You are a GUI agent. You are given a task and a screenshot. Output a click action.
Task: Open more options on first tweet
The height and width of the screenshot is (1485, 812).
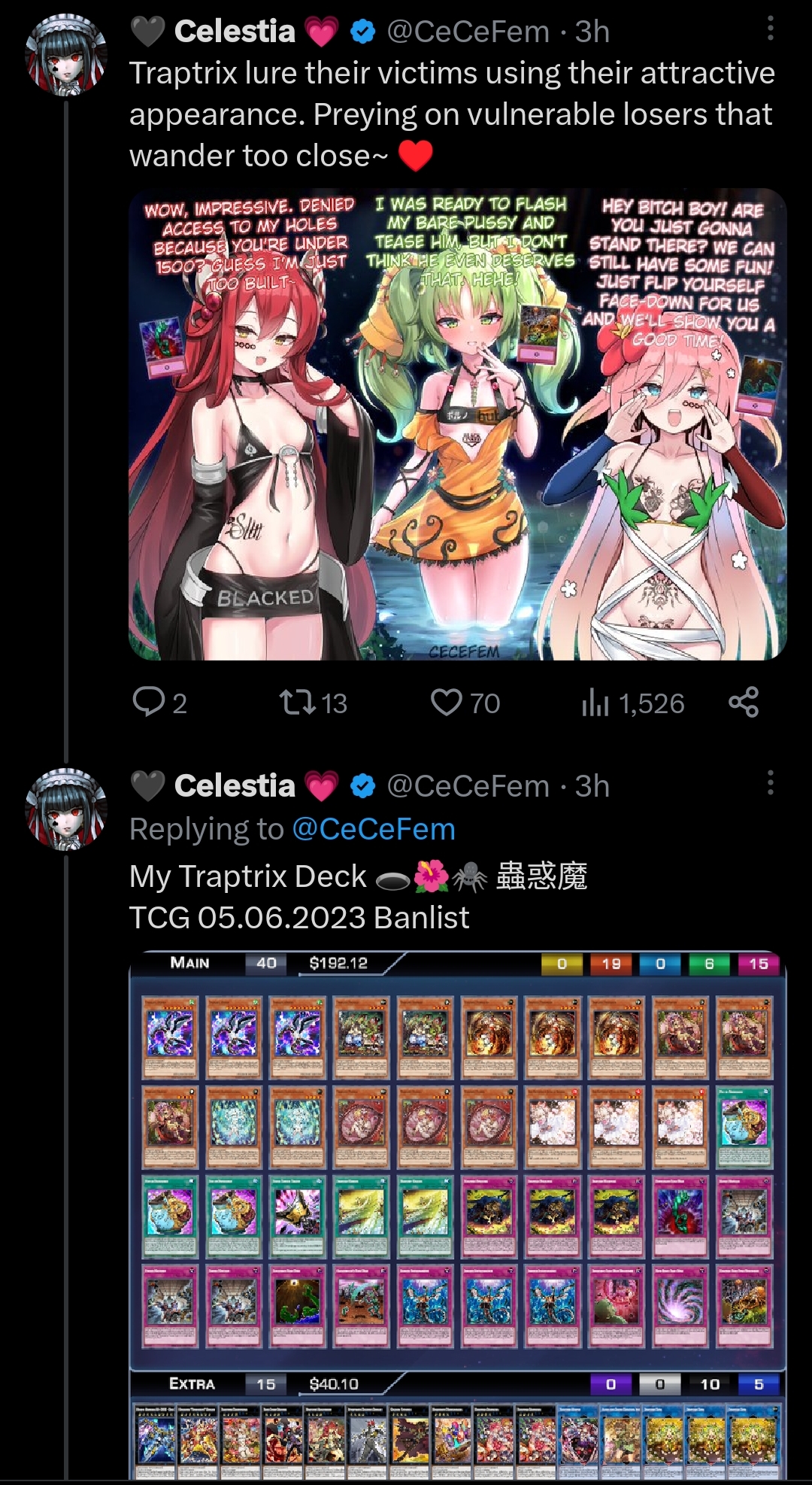[770, 29]
